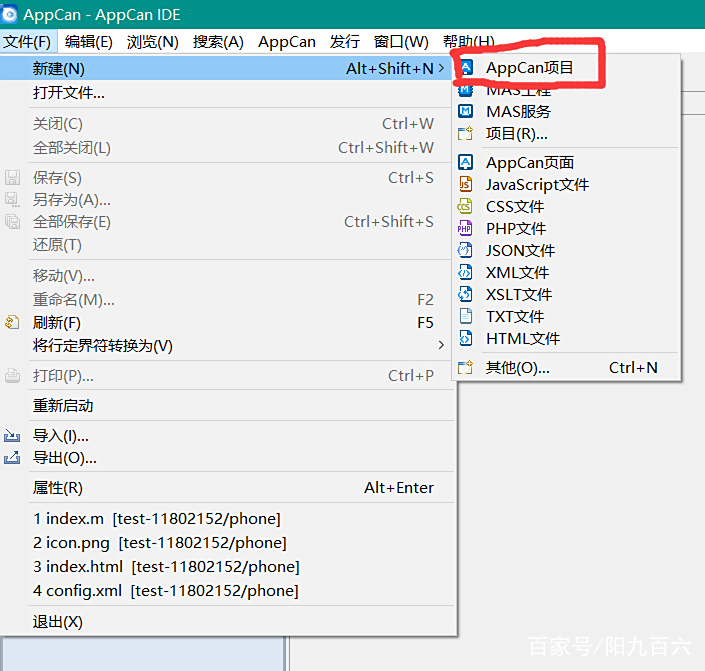Click the save-as icon beside 另存为(A)
Screen dimensions: 705x671
tap(12, 199)
